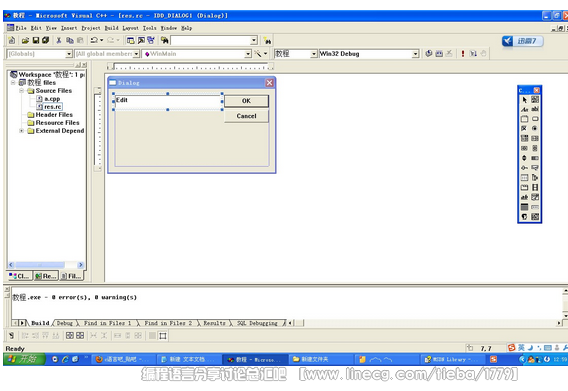Image resolution: width=568 pixels, height=391 pixels.
Task: Open the Win32 Debug configuration dropdown
Action: (x=415, y=54)
